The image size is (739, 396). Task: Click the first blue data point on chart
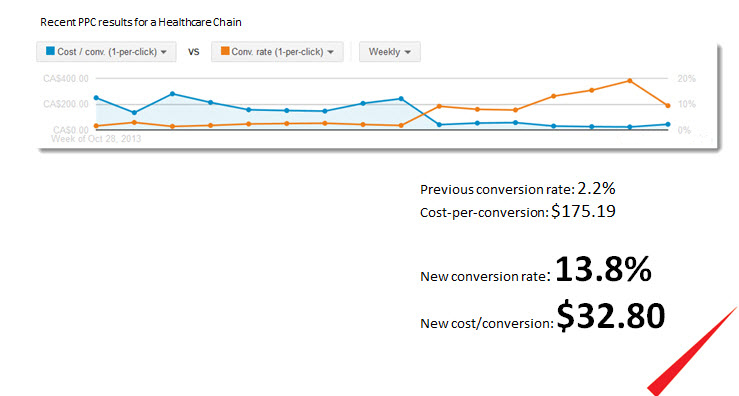coord(96,98)
